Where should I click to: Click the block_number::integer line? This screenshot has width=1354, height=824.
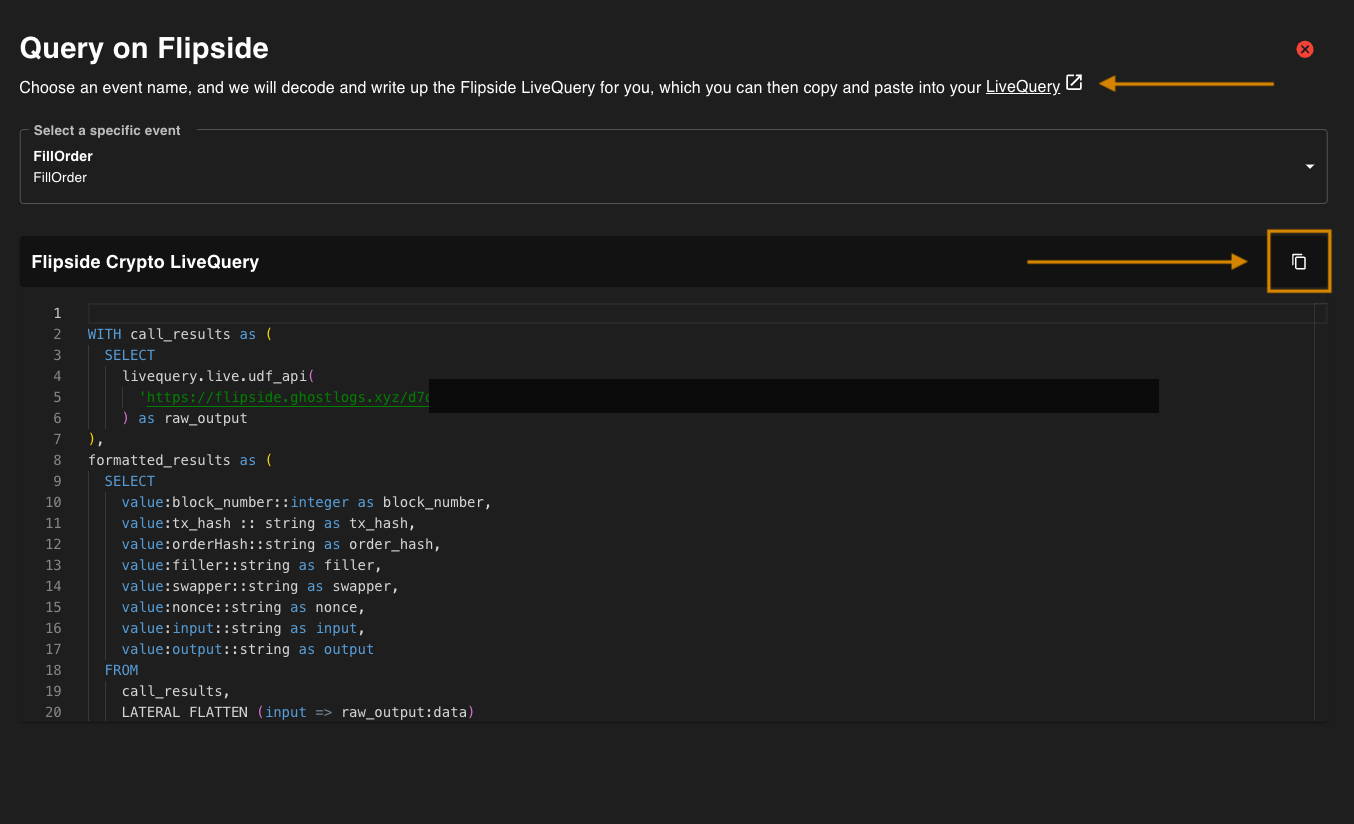[x=306, y=502]
